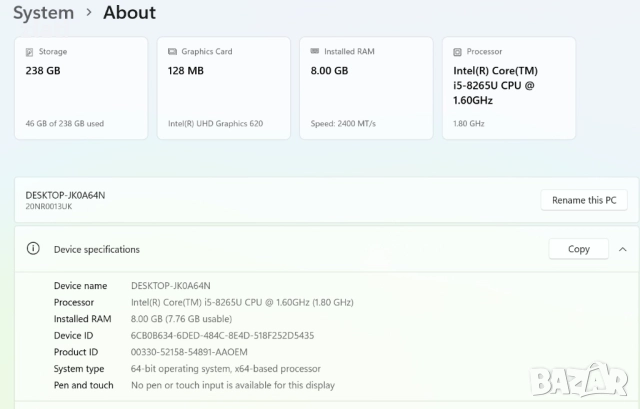Click the Processor chip icon
This screenshot has width=640, height=409.
(457, 51)
